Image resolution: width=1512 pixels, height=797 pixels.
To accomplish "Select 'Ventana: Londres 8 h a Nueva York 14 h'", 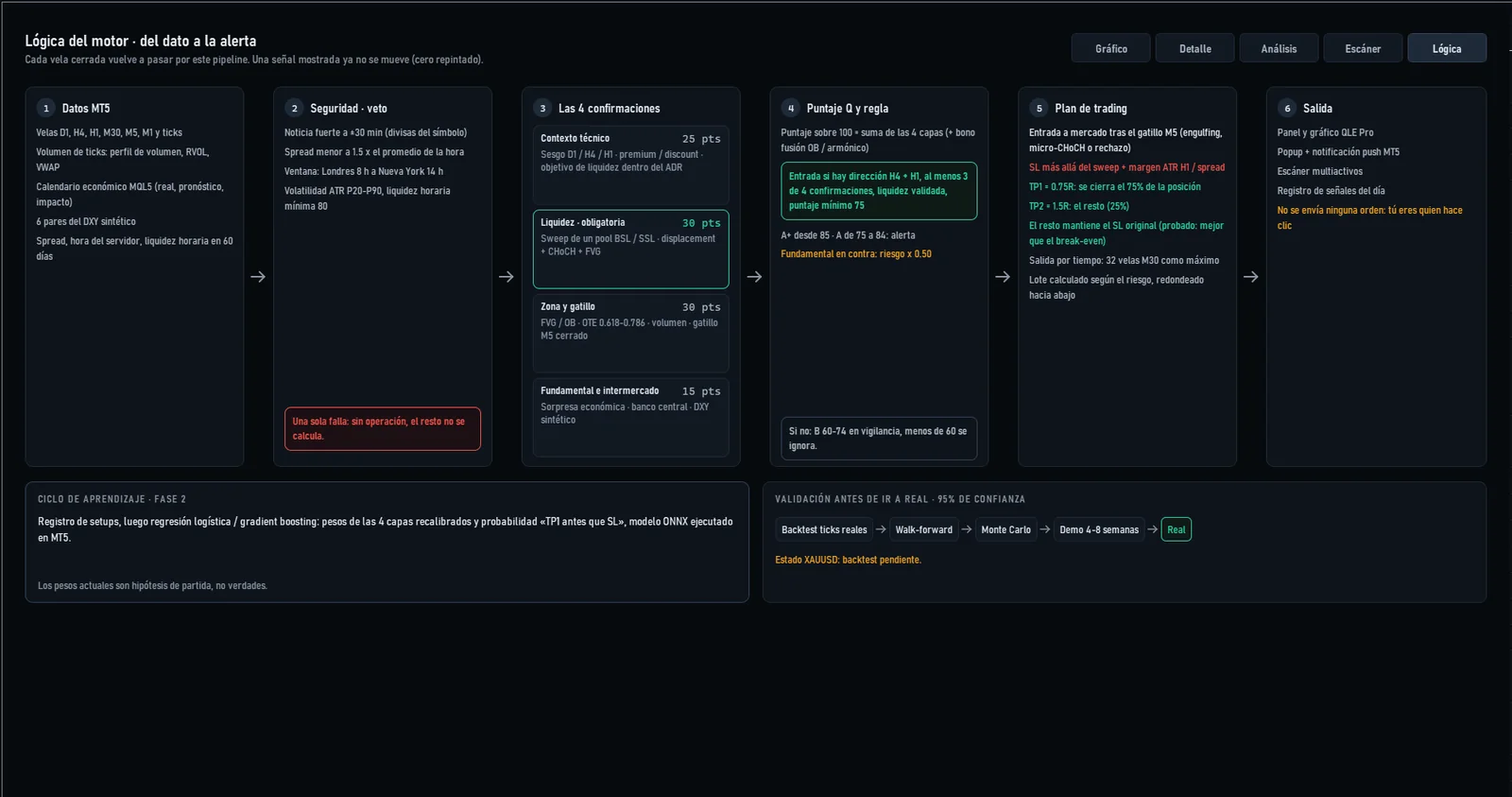I will coord(364,172).
